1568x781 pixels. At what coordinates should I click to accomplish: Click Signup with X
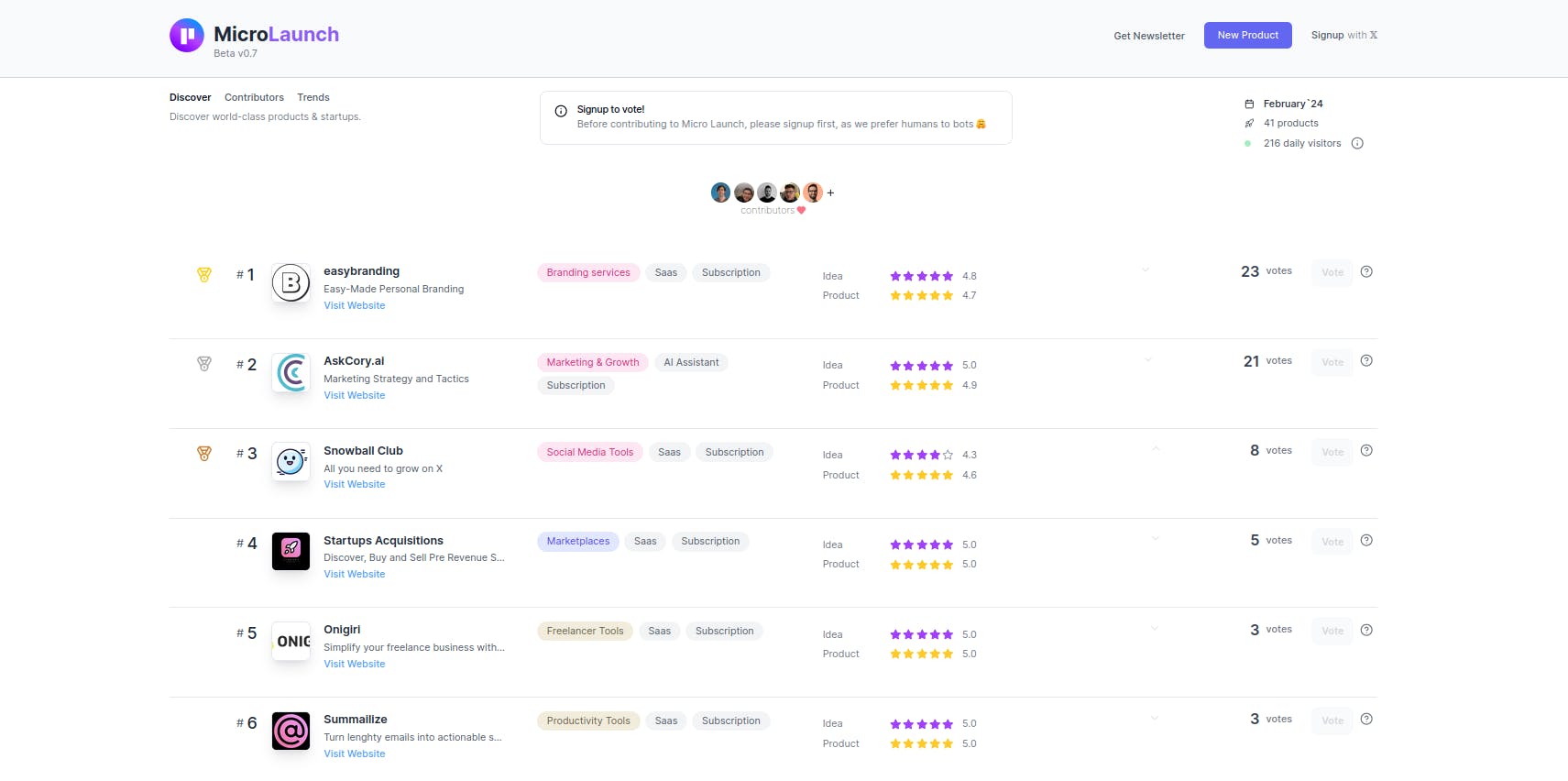[x=1344, y=35]
